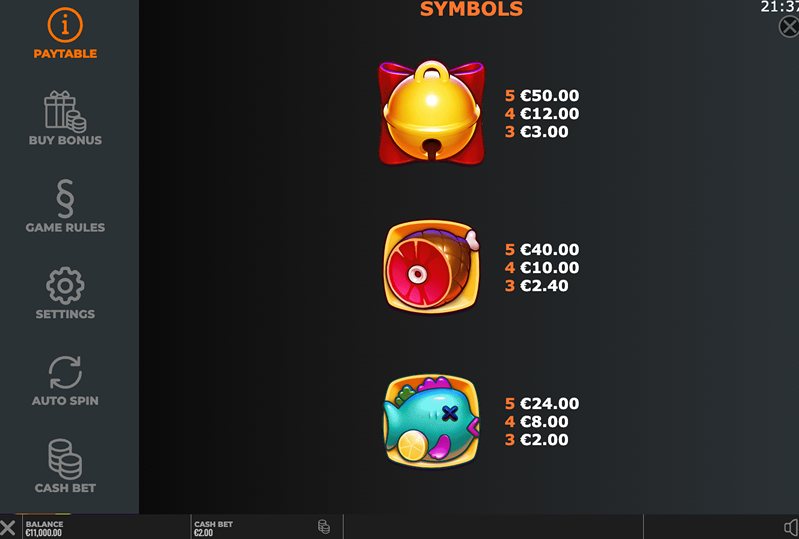Open the Buy Bonus gift icon

(65, 112)
